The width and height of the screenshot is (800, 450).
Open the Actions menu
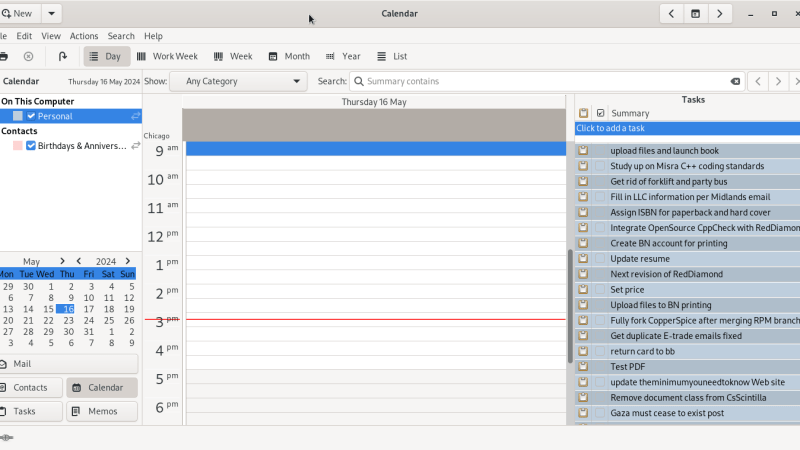click(x=84, y=36)
